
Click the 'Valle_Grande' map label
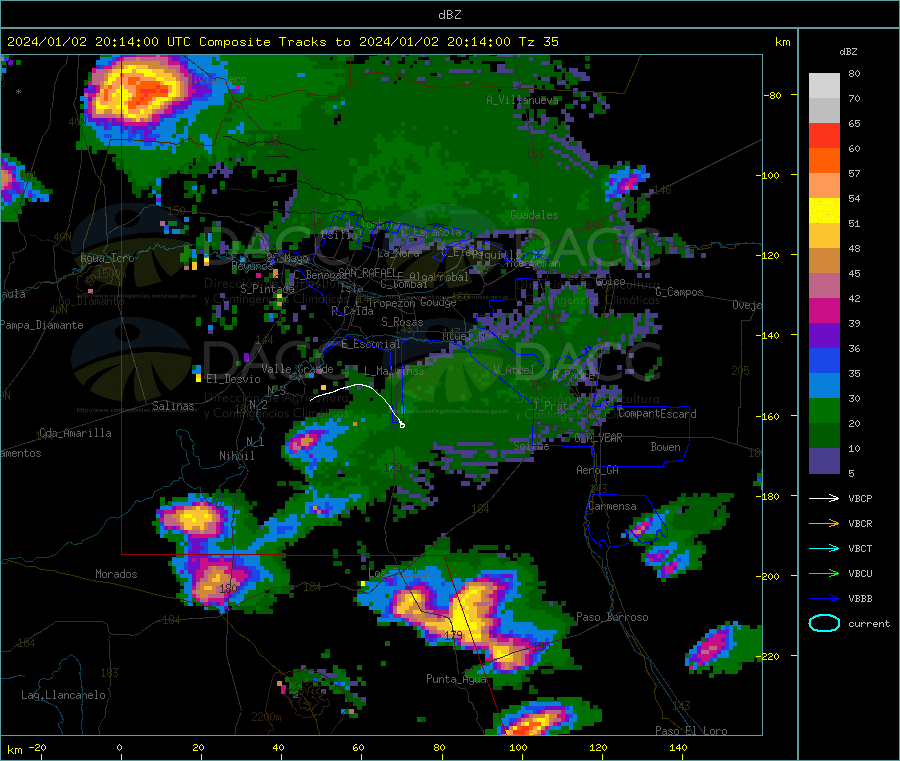(x=297, y=369)
